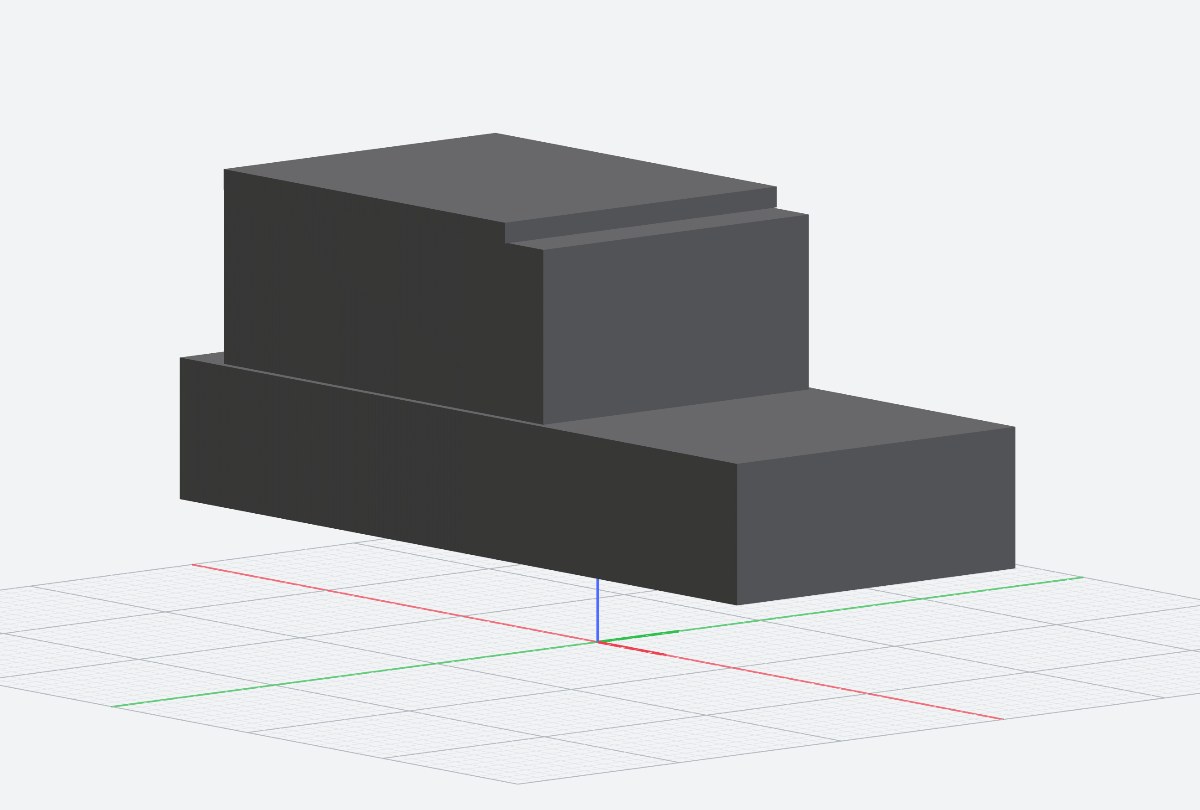
Task: Click empty background above the model
Action: click(x=600, y=60)
